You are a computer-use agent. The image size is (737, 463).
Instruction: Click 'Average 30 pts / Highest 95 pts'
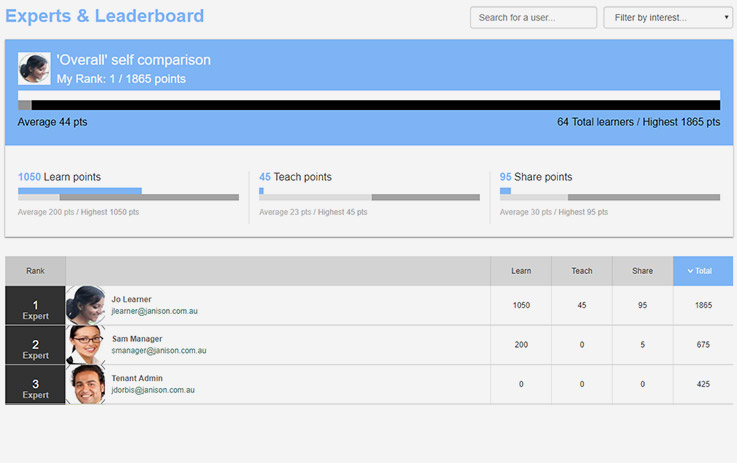click(x=554, y=212)
